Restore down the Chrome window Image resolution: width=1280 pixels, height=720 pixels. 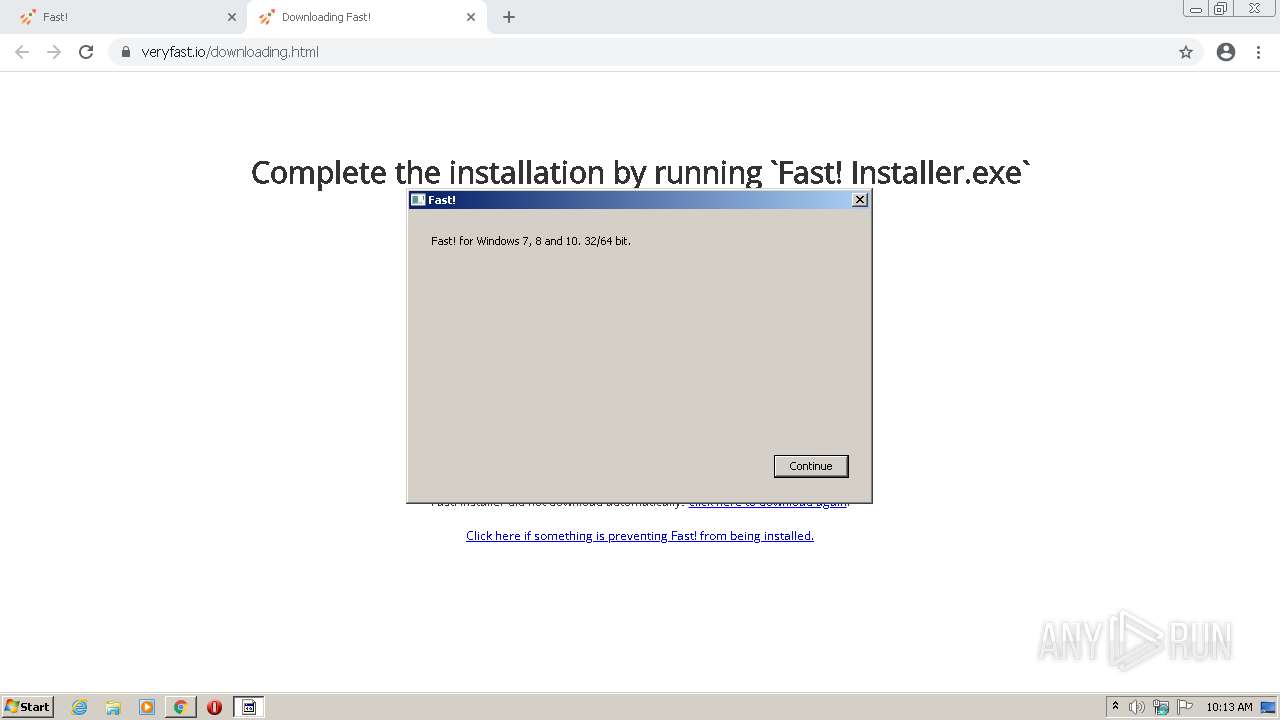pos(1221,9)
